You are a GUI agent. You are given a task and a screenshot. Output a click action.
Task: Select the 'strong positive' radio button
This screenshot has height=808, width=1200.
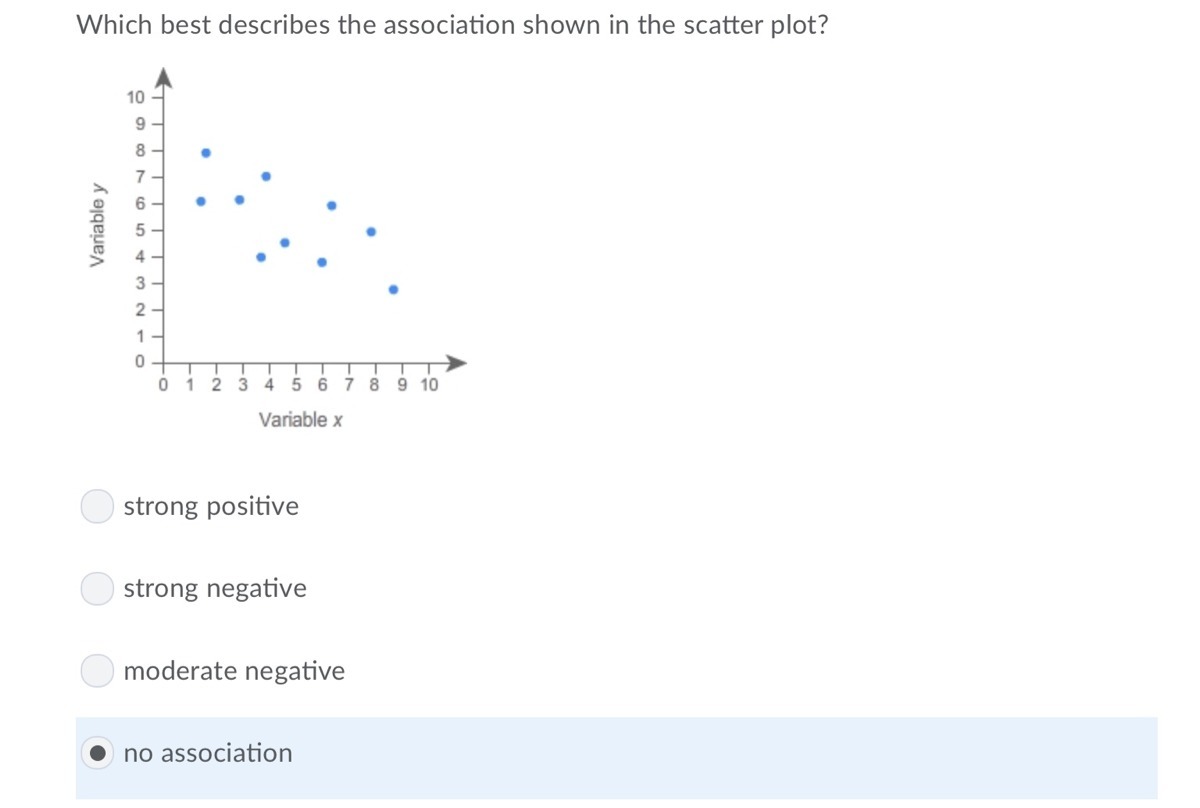[x=97, y=506]
